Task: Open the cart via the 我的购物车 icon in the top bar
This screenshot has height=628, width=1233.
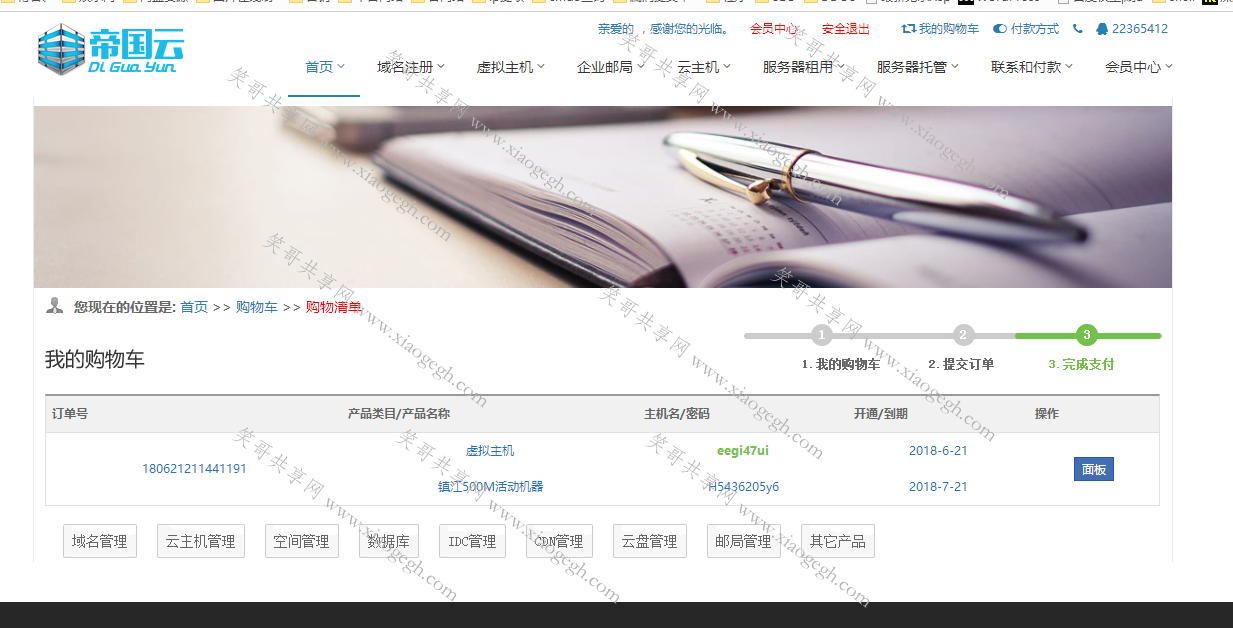Action: pyautogui.click(x=908, y=29)
